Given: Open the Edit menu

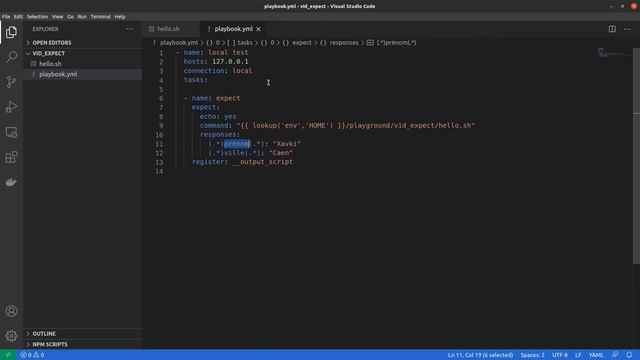Looking at the screenshot, I should (x=18, y=17).
